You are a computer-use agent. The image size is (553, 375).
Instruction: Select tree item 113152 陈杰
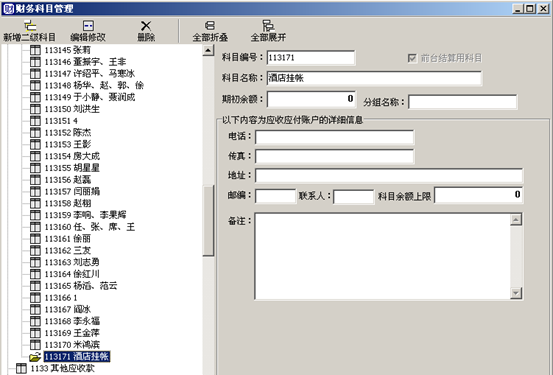[68, 133]
